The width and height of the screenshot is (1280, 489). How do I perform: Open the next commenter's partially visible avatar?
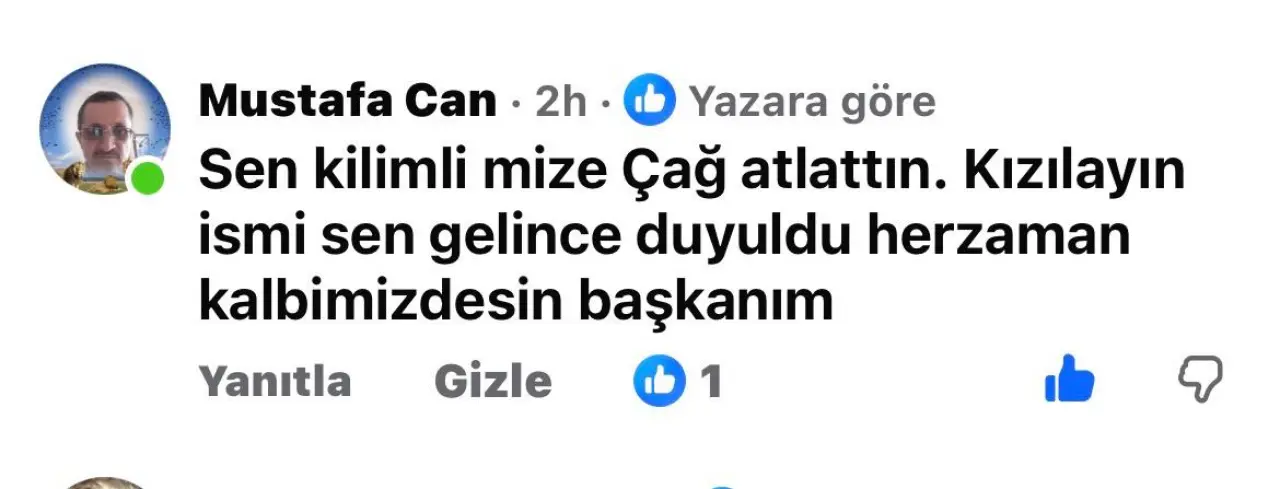click(105, 483)
